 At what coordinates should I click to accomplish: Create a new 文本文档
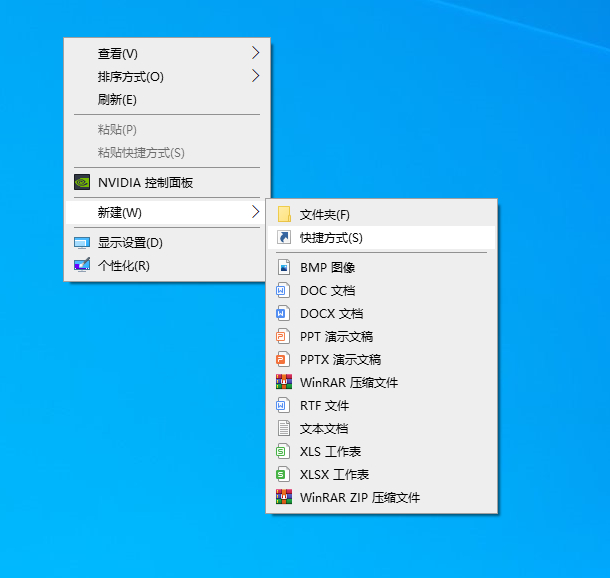click(381, 428)
